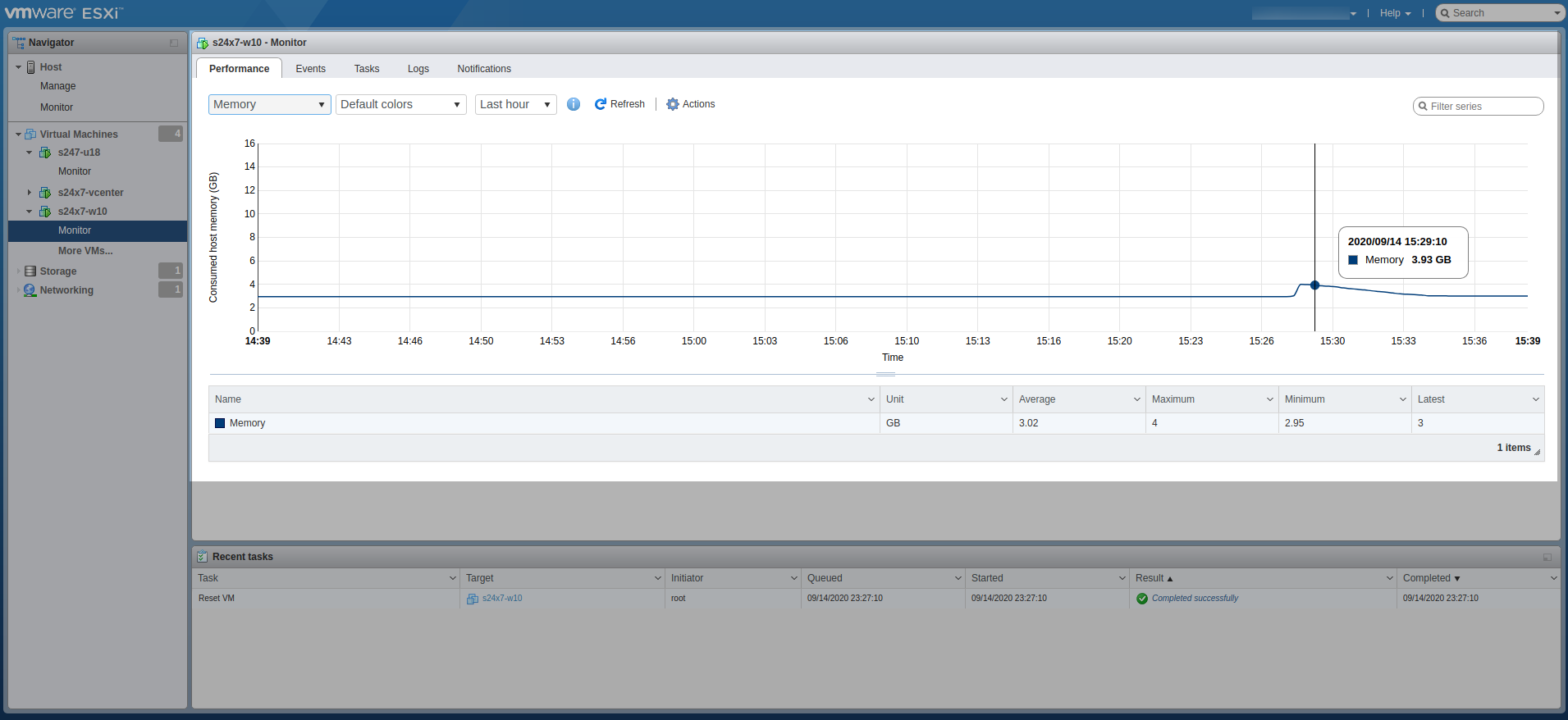Minimize the Recent tasks panel icon
This screenshot has width=1568, height=720.
[x=1547, y=557]
